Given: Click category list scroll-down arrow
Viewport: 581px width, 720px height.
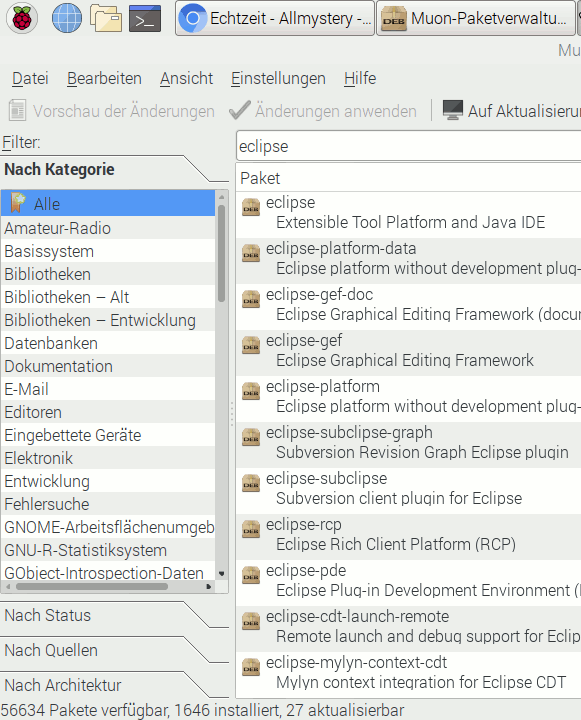Looking at the screenshot, I should click(x=221, y=574).
